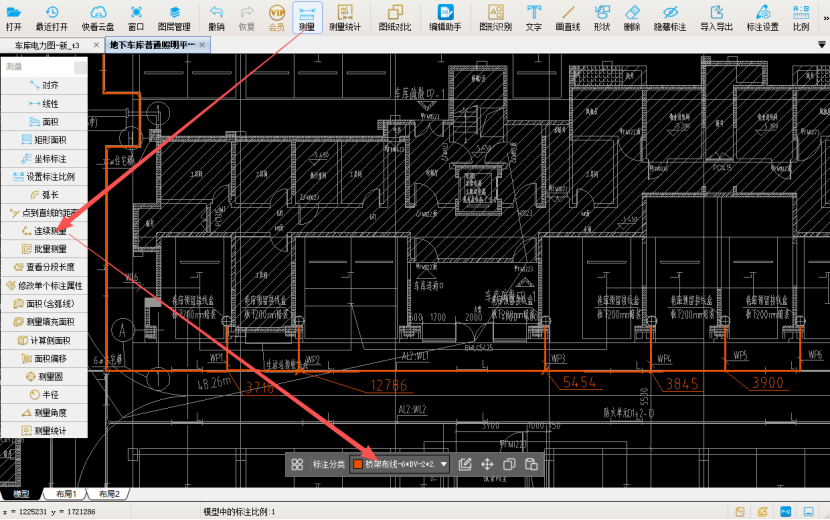Open 图层管理 layer management

pos(174,18)
